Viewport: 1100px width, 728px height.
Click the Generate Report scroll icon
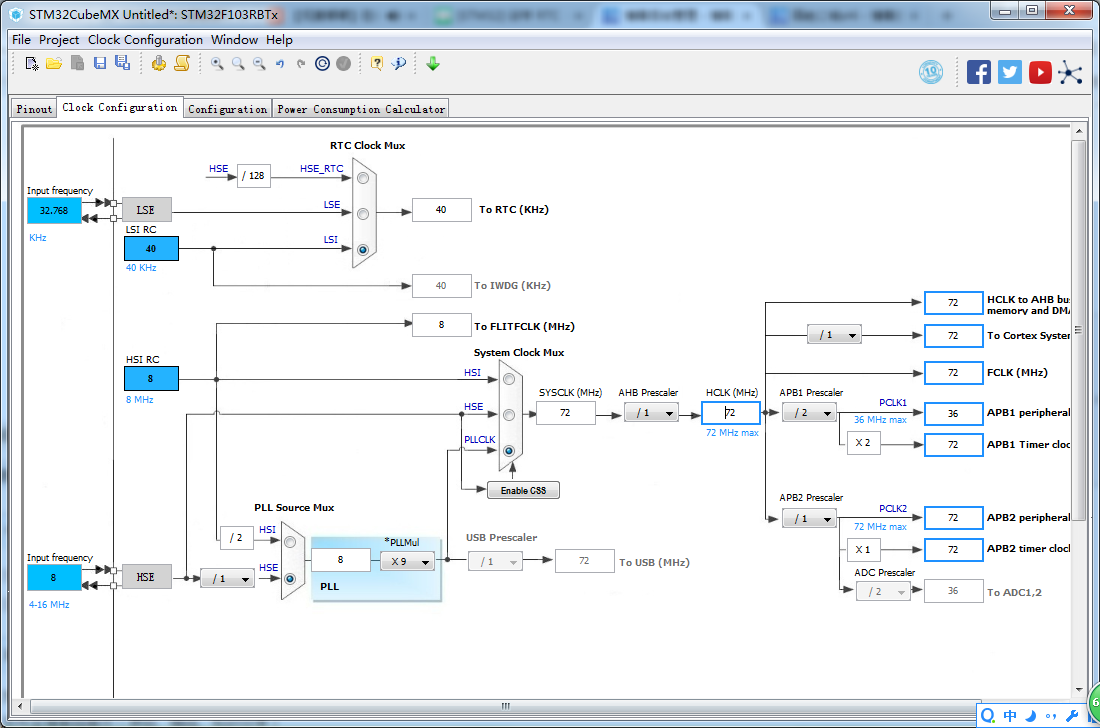click(x=182, y=64)
